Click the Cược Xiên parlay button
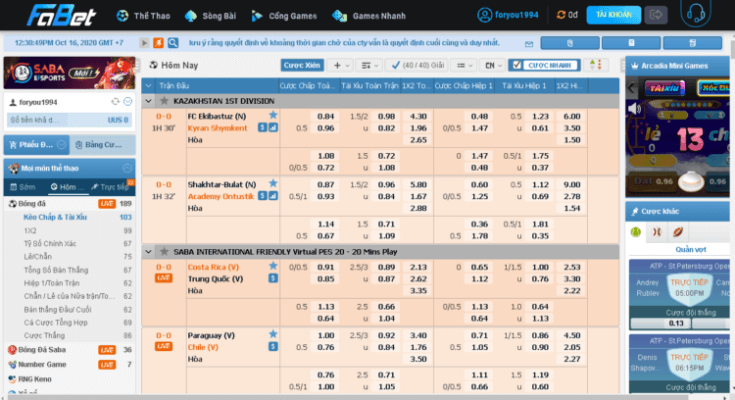This screenshot has width=735, height=400. (303, 65)
